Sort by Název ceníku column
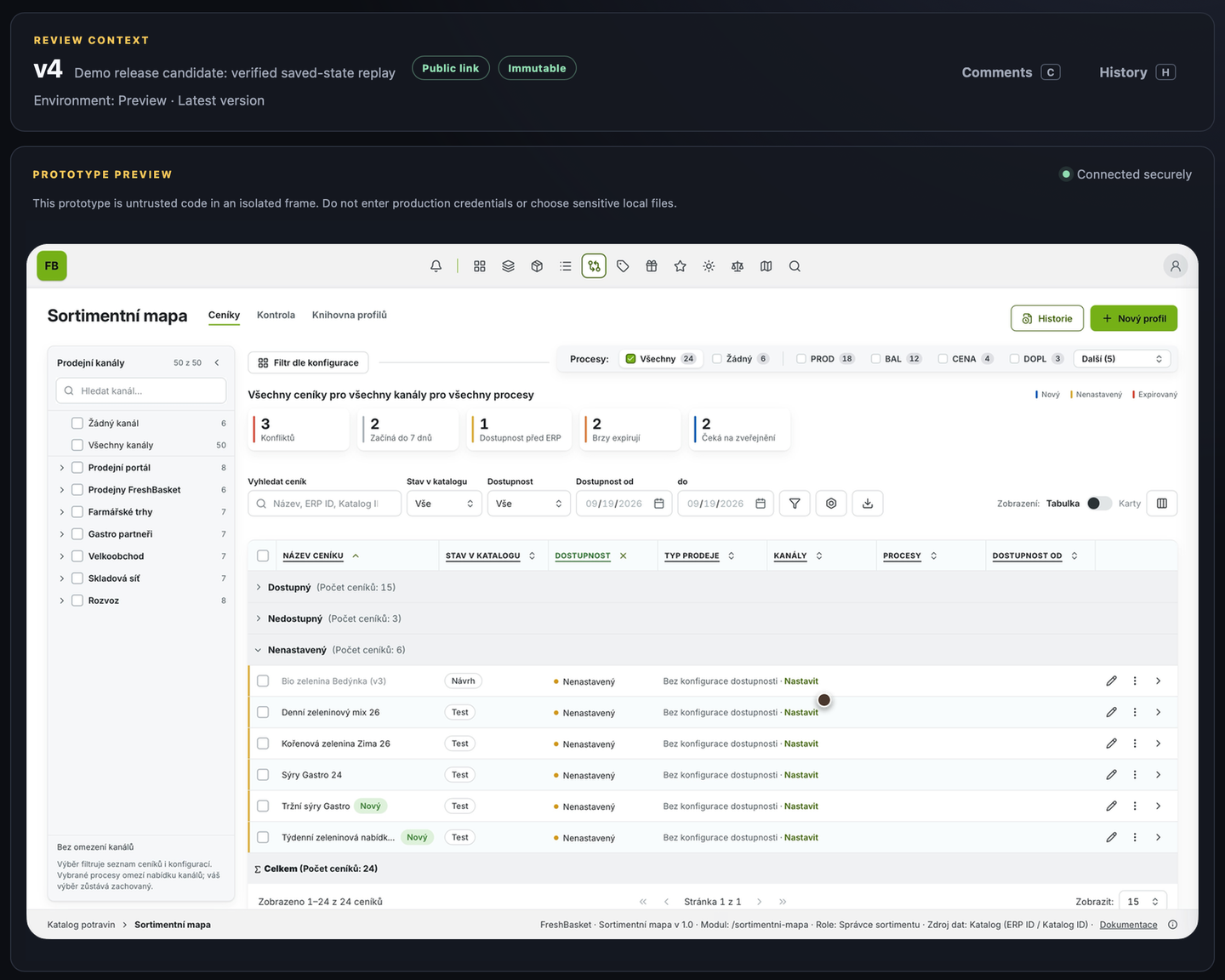 pyautogui.click(x=313, y=556)
